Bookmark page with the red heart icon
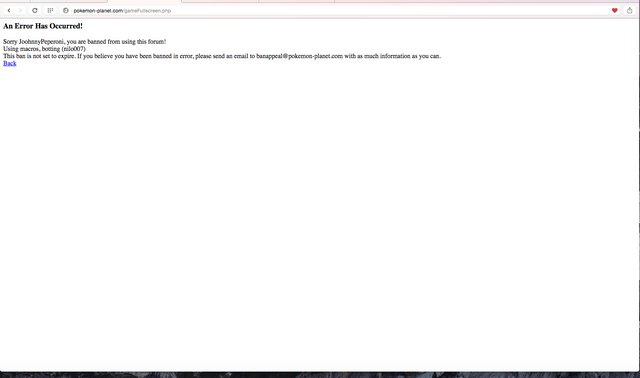Viewport: 640px width, 378px height. [614, 11]
